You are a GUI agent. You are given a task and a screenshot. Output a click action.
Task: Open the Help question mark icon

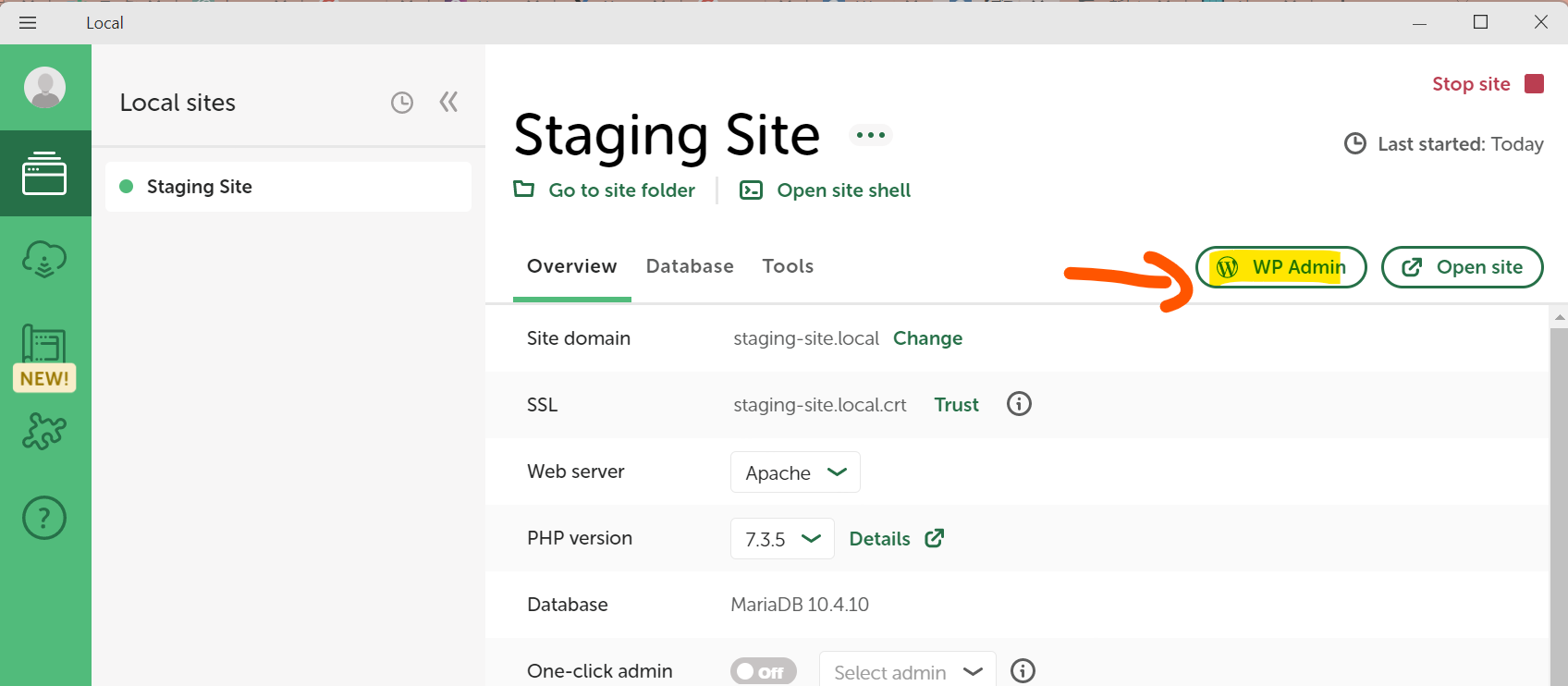(x=44, y=518)
